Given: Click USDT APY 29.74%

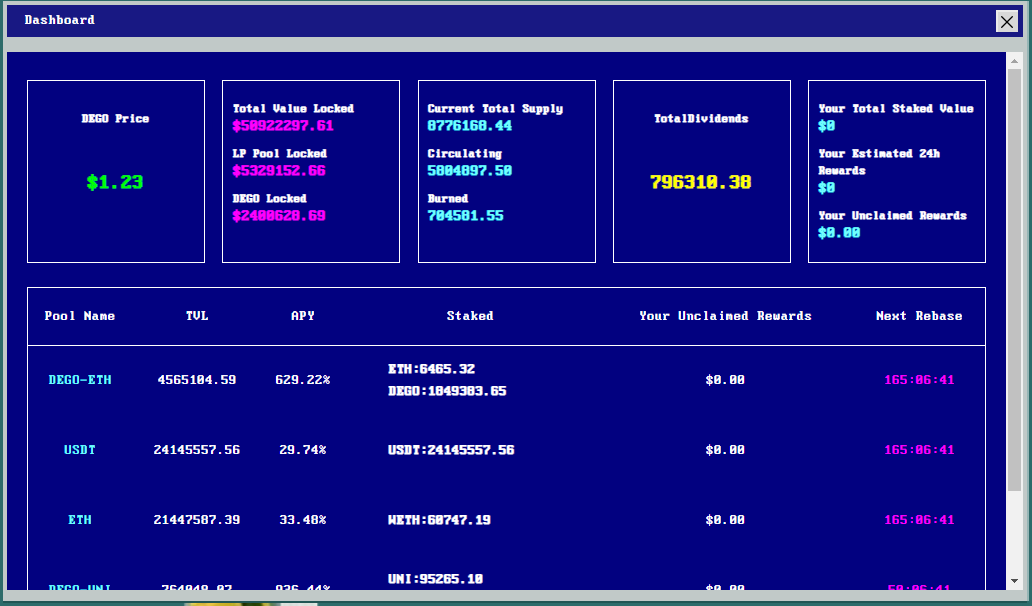Looking at the screenshot, I should pos(303,450).
